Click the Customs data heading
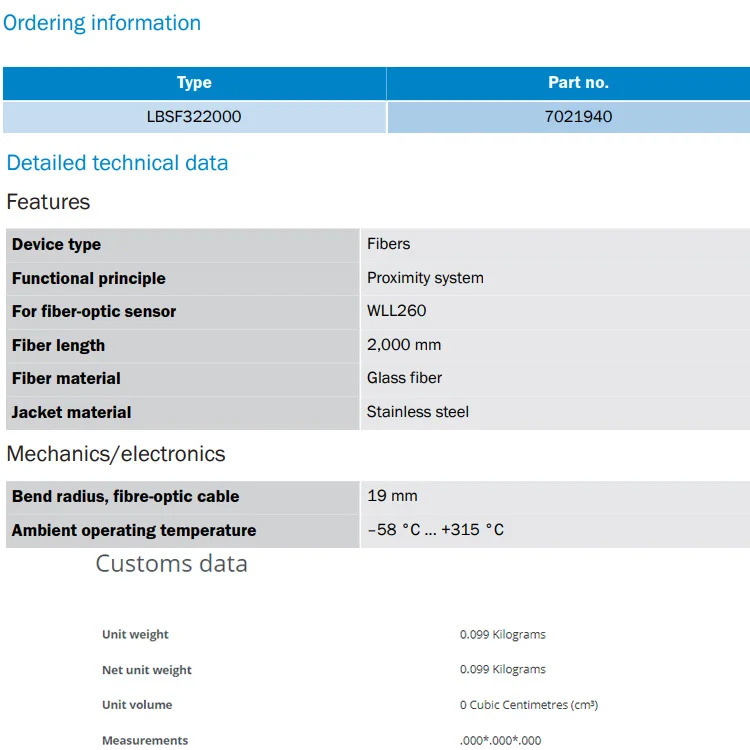The width and height of the screenshot is (750, 750). [x=172, y=563]
